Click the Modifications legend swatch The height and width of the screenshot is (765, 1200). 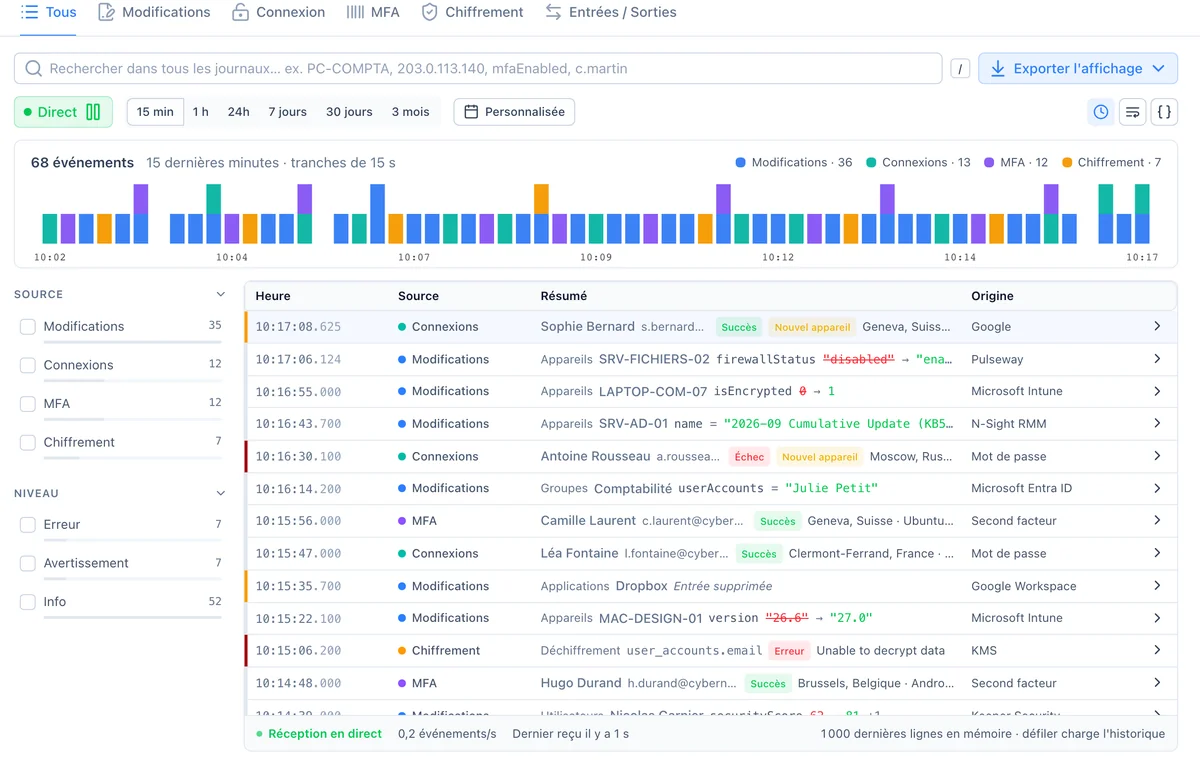pos(741,162)
